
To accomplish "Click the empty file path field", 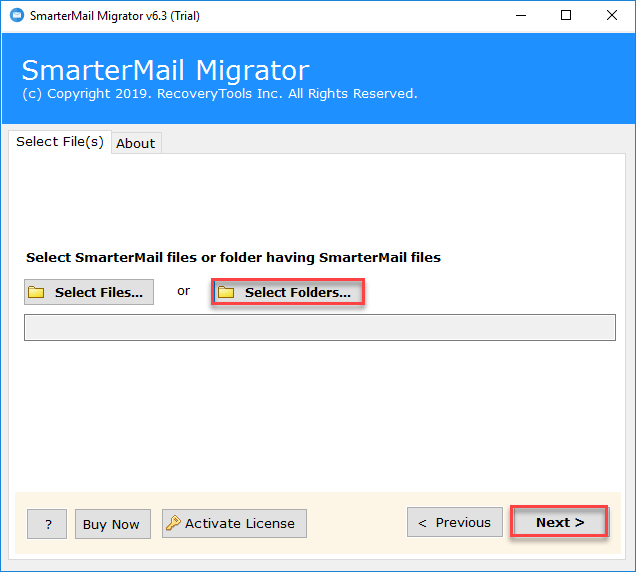I will point(319,328).
